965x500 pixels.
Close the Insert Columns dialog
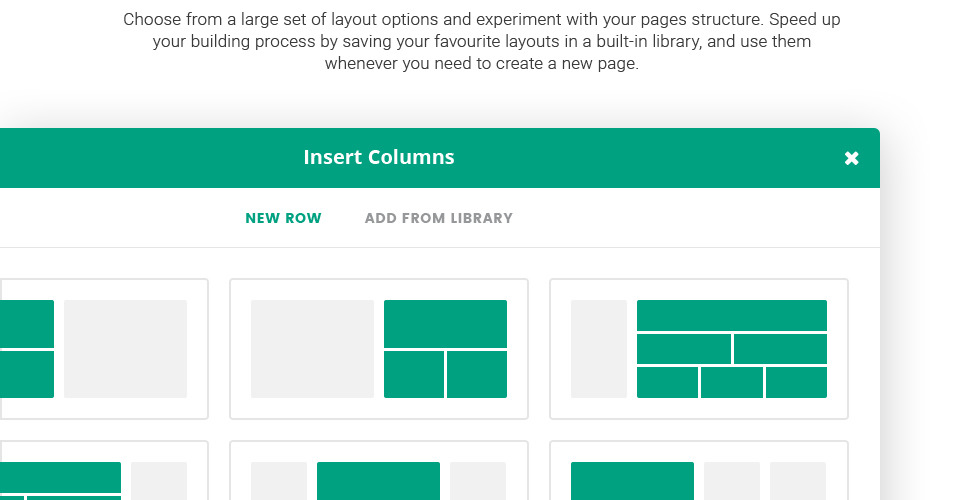(x=851, y=158)
